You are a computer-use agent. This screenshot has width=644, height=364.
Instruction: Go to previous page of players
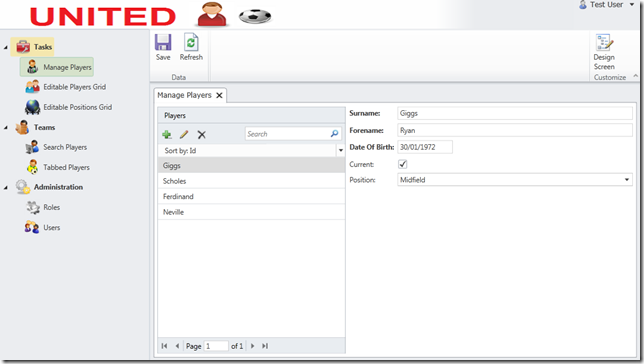(x=177, y=346)
